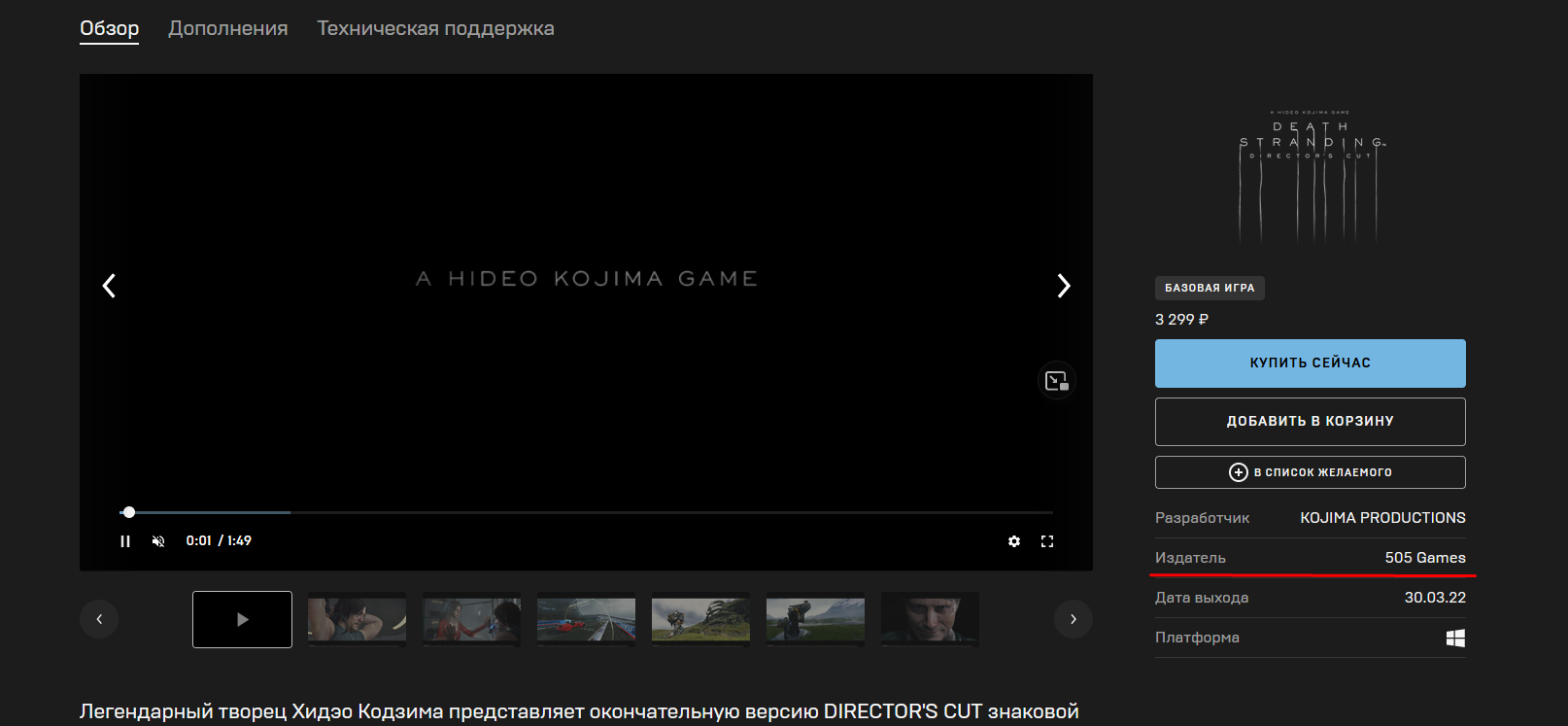Select screenshot thumbnail of race track

[x=586, y=619]
